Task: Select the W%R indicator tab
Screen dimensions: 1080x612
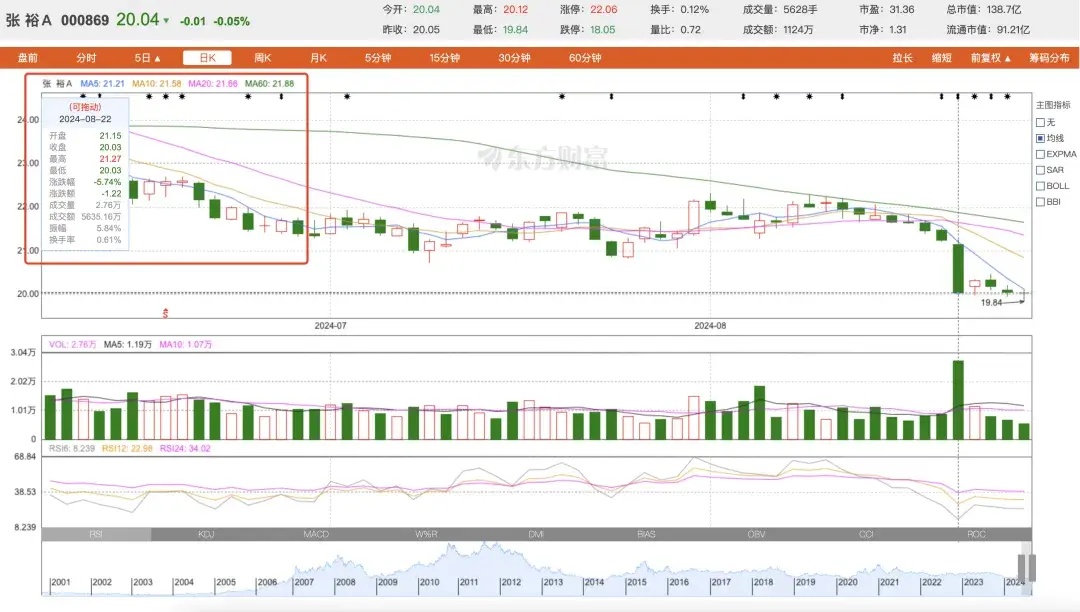Action: [x=426, y=534]
